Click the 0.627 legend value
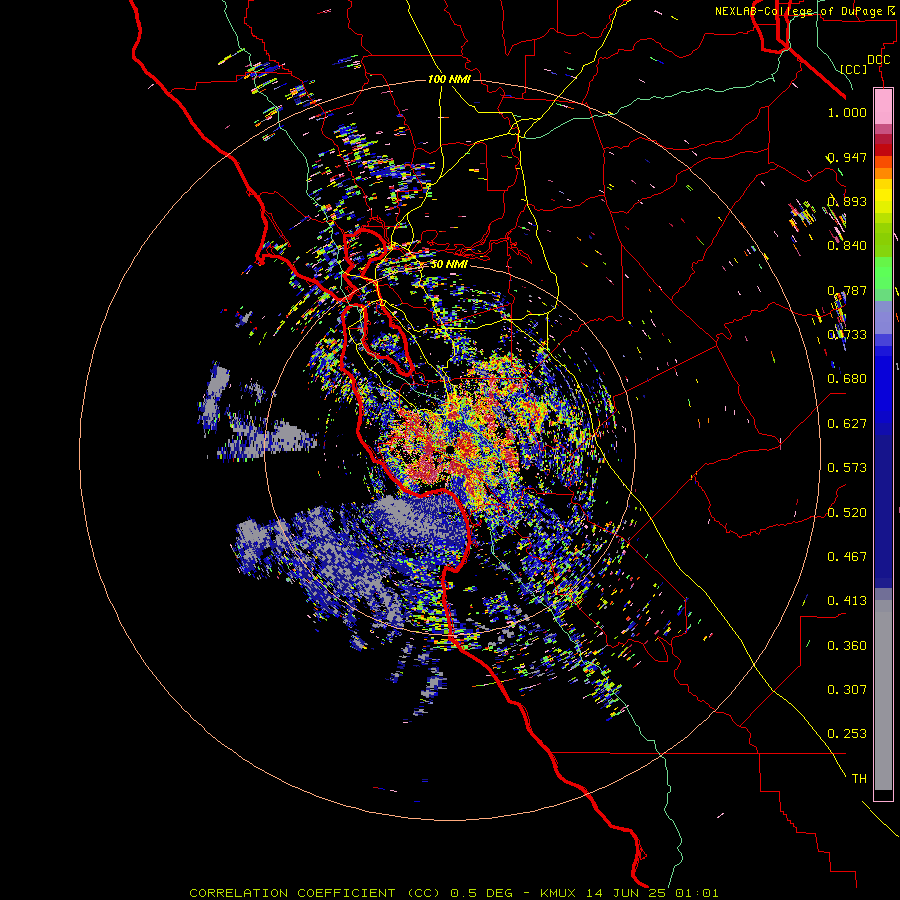 [847, 424]
